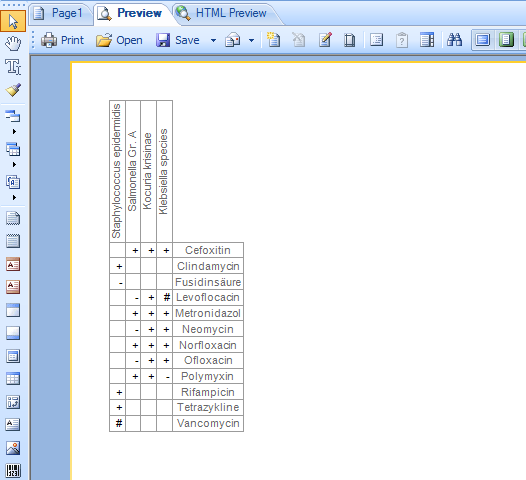The height and width of the screenshot is (480, 526).
Task: Click the new page toolbar icon
Action: pyautogui.click(x=273, y=40)
